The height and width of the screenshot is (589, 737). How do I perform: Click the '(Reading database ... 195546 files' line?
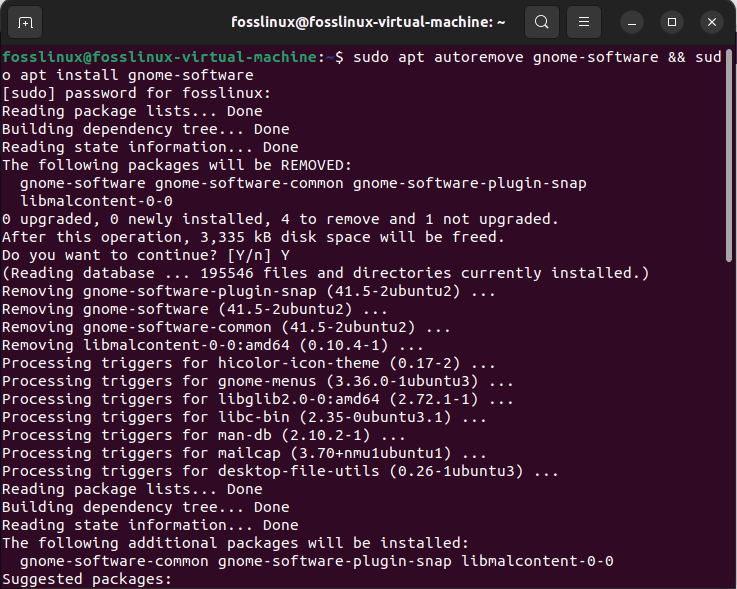coord(325,273)
